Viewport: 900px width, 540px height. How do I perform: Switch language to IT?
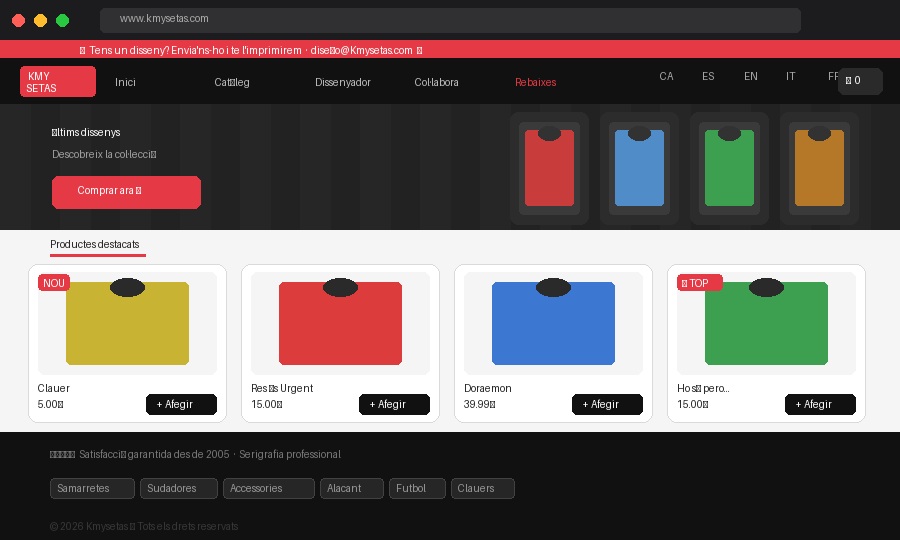[x=790, y=76]
